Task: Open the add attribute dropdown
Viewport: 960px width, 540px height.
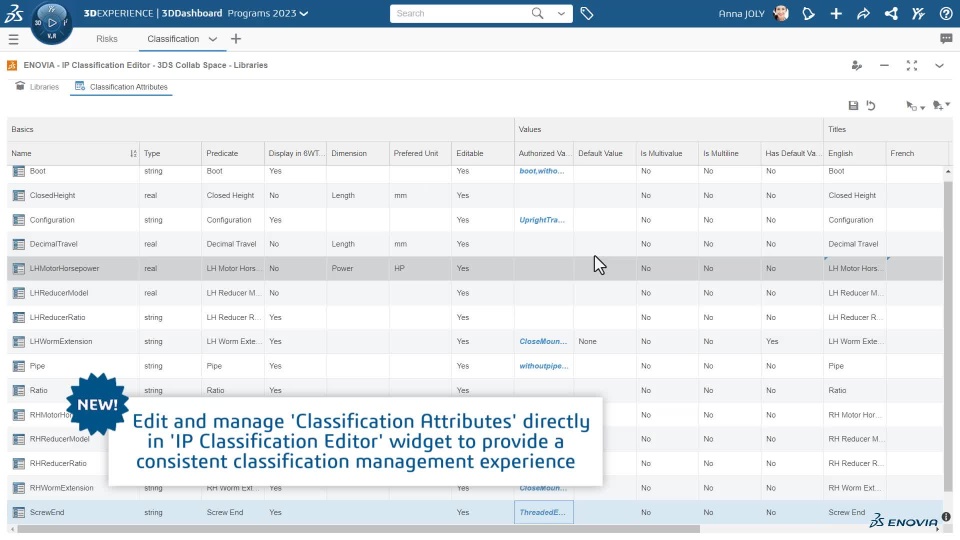Action: click(x=941, y=105)
